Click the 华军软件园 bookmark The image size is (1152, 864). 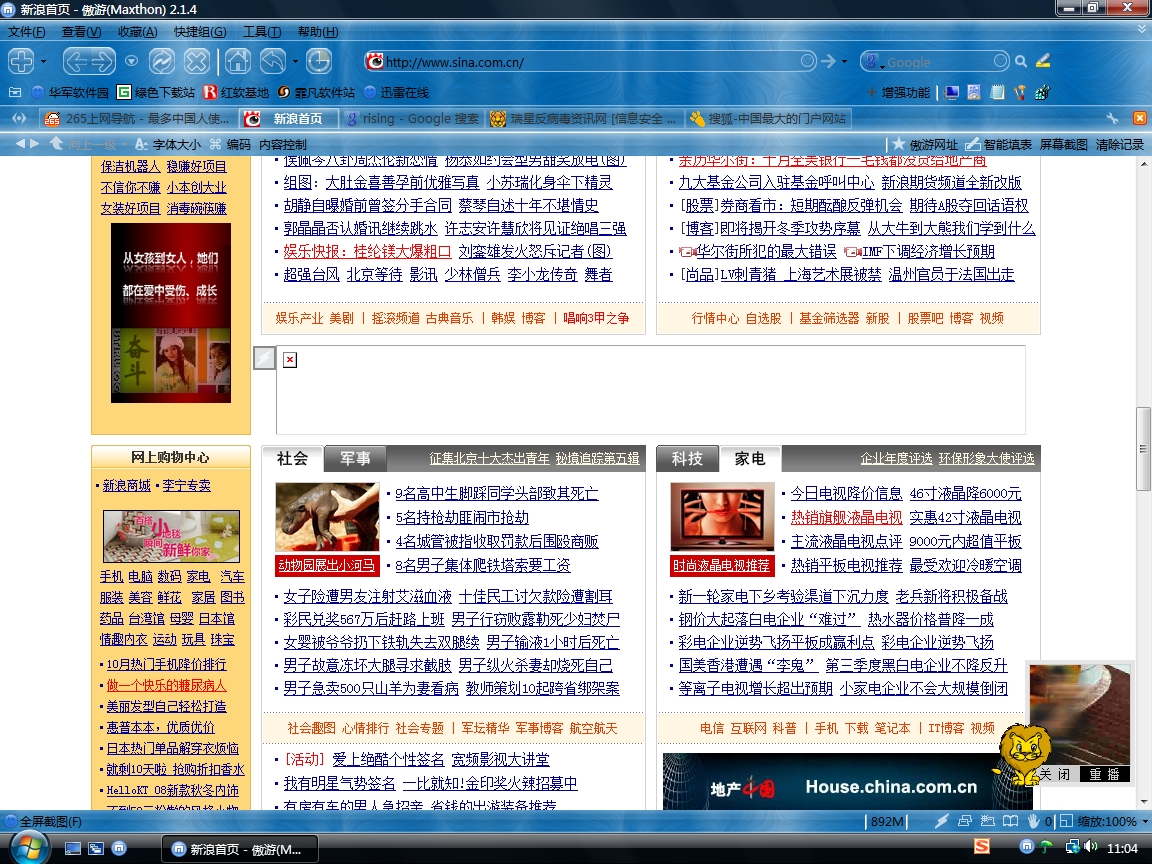(x=71, y=93)
